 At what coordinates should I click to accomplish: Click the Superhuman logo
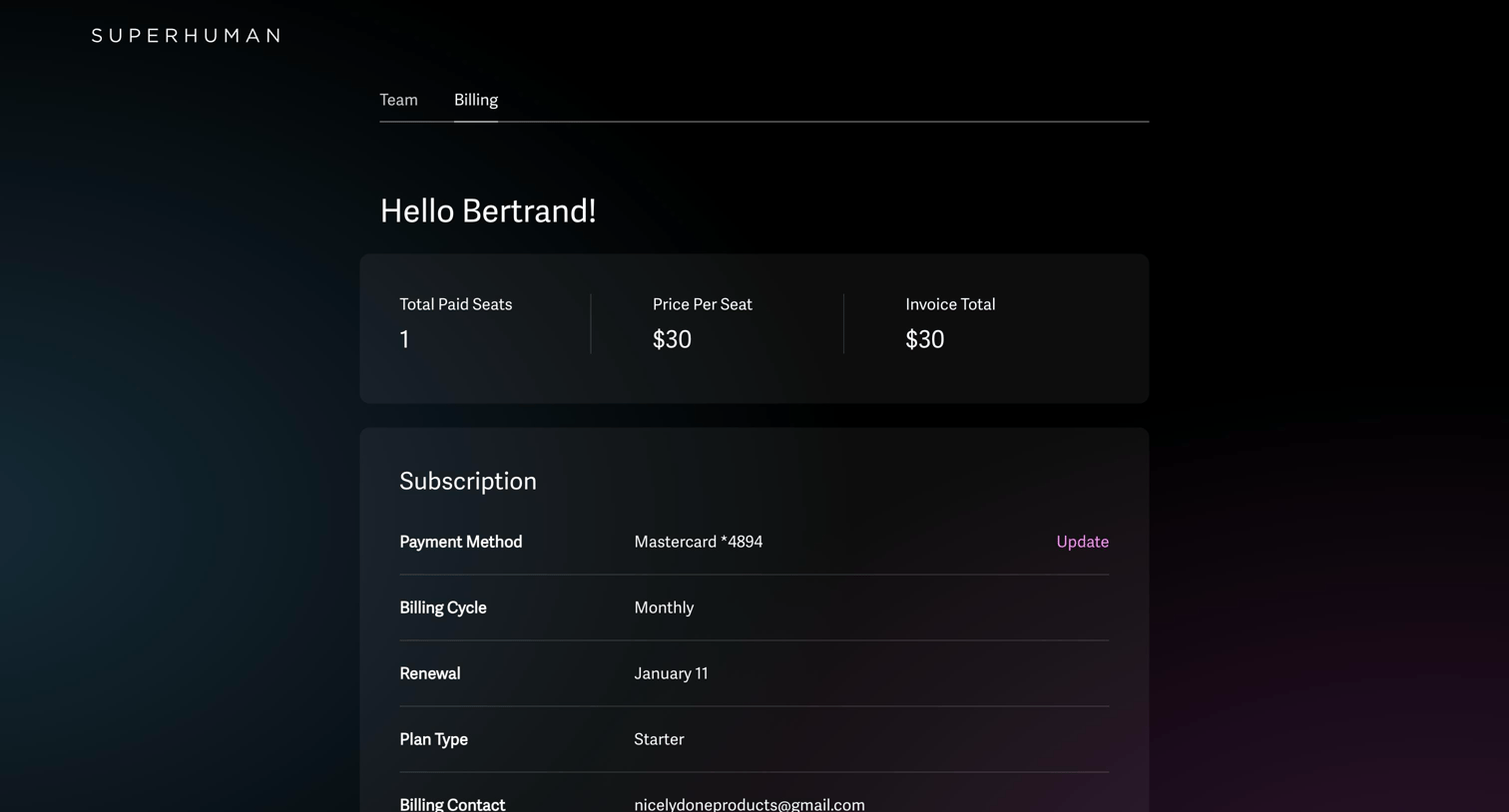coord(186,36)
